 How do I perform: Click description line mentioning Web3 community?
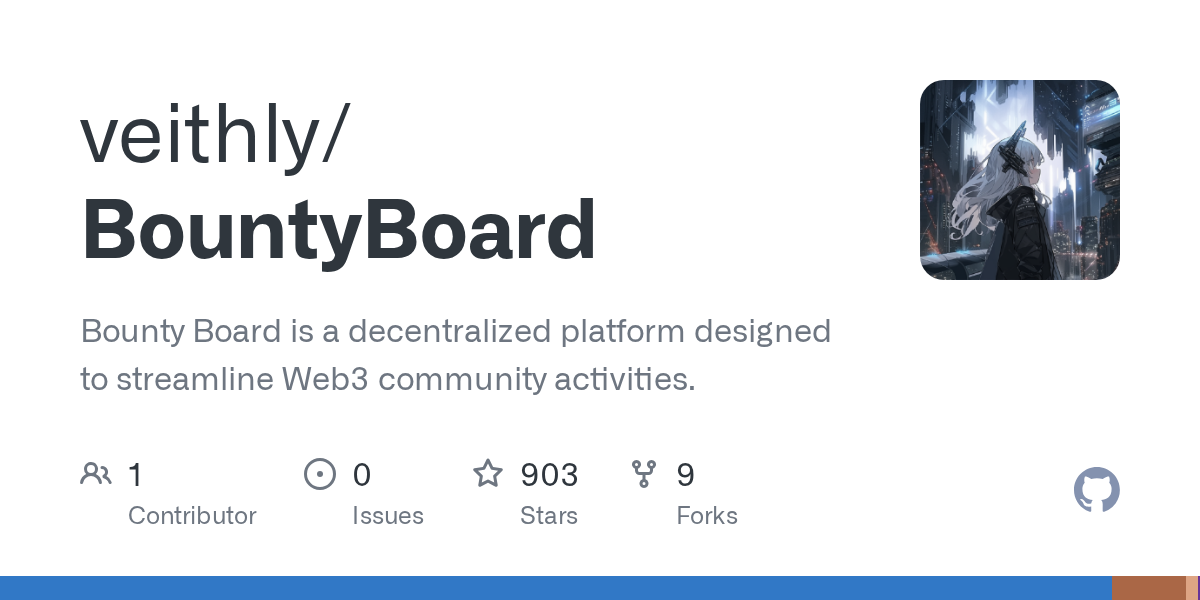click(387, 379)
